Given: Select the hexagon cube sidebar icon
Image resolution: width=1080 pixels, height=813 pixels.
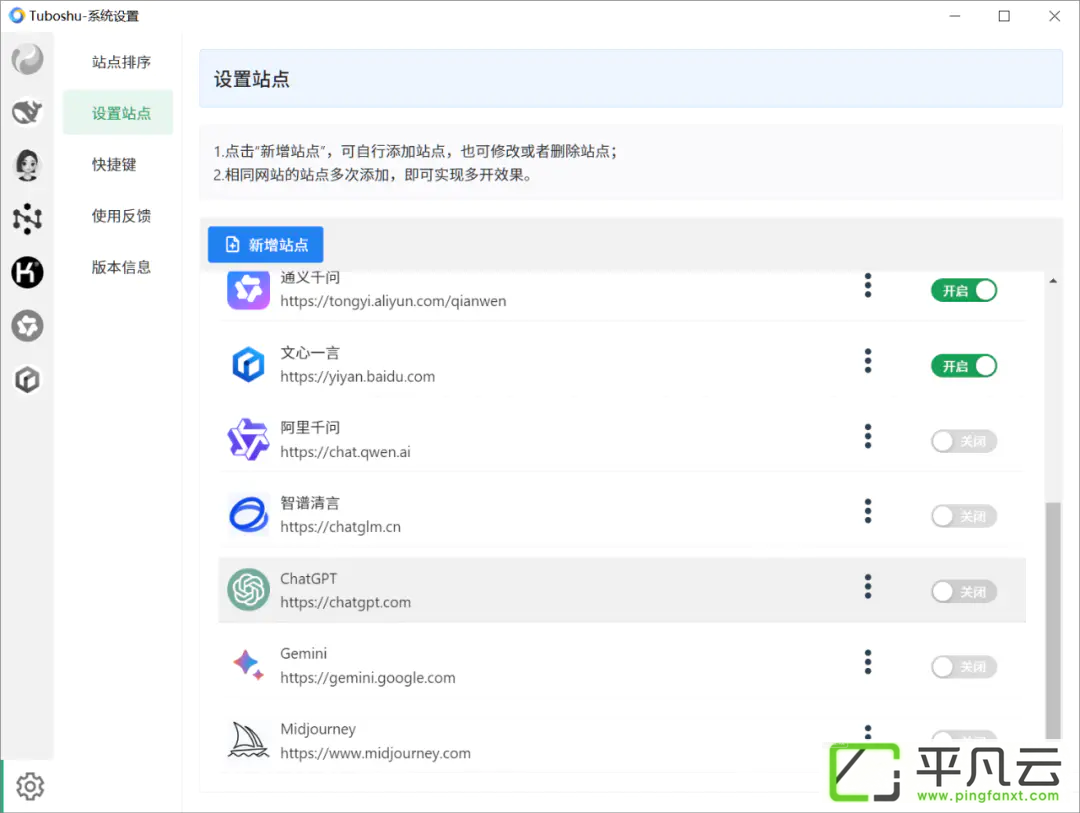Looking at the screenshot, I should pyautogui.click(x=28, y=380).
